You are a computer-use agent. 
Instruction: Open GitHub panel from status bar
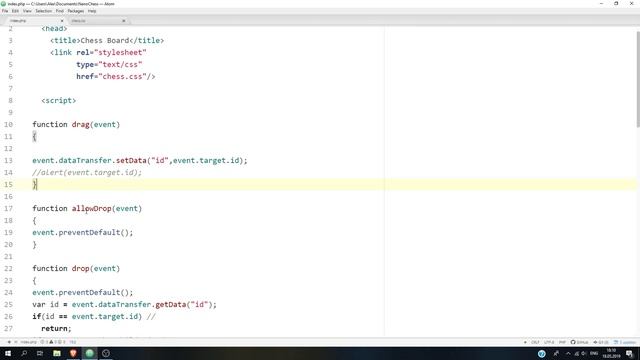point(580,342)
